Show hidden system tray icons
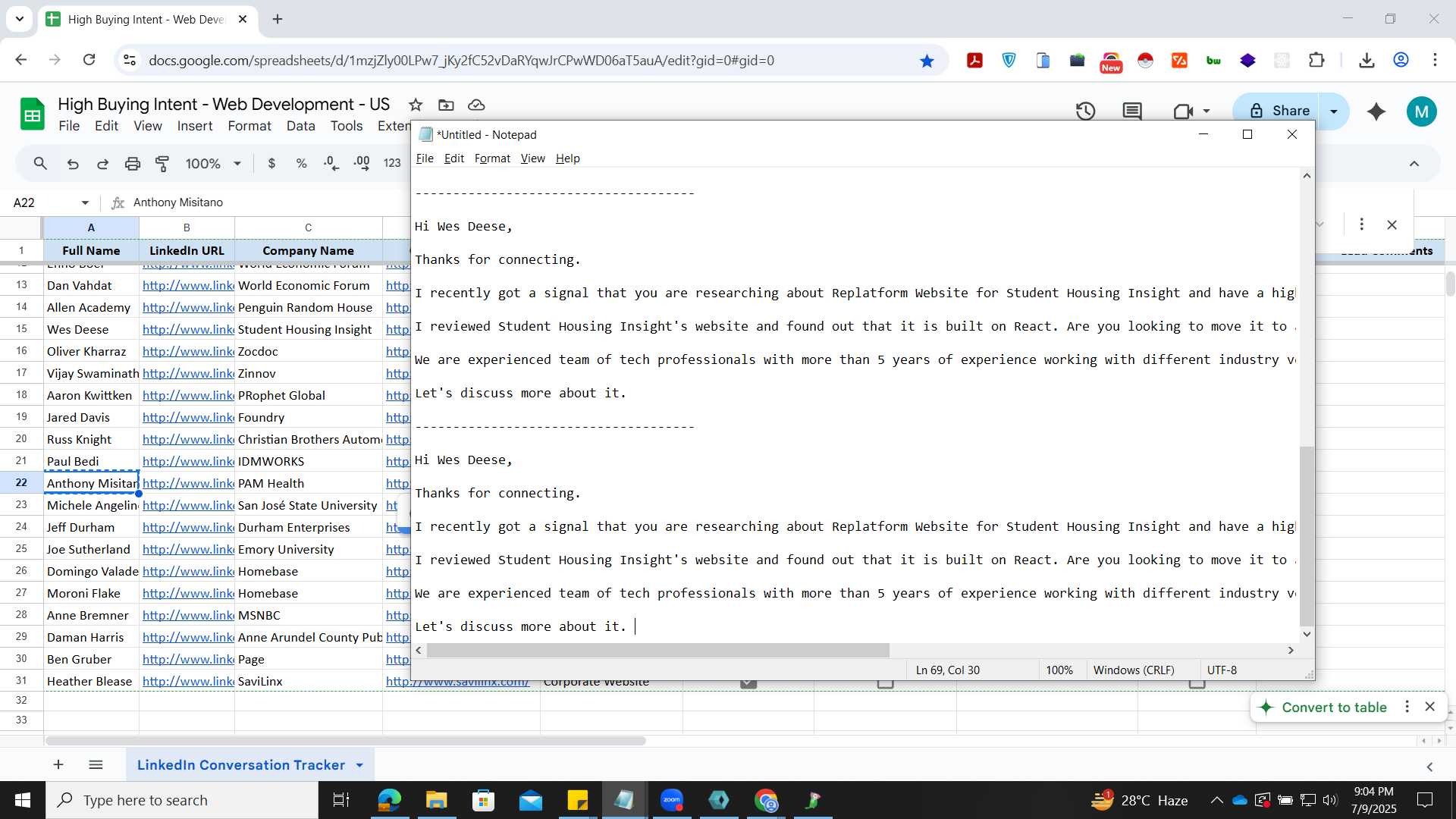The image size is (1456, 819). click(1216, 800)
